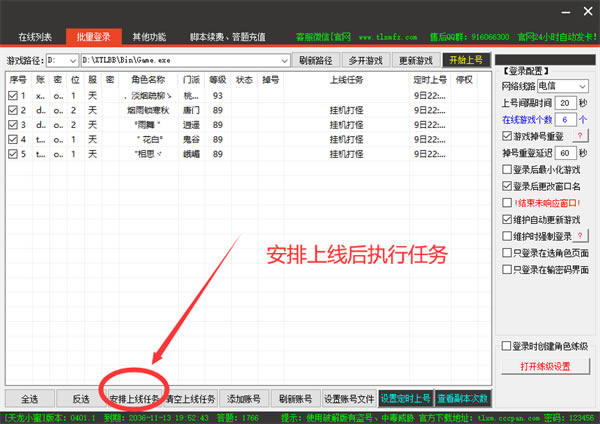Toggle 维护自动更新游戏 checkbox
This screenshot has width=600, height=424.
click(x=507, y=218)
